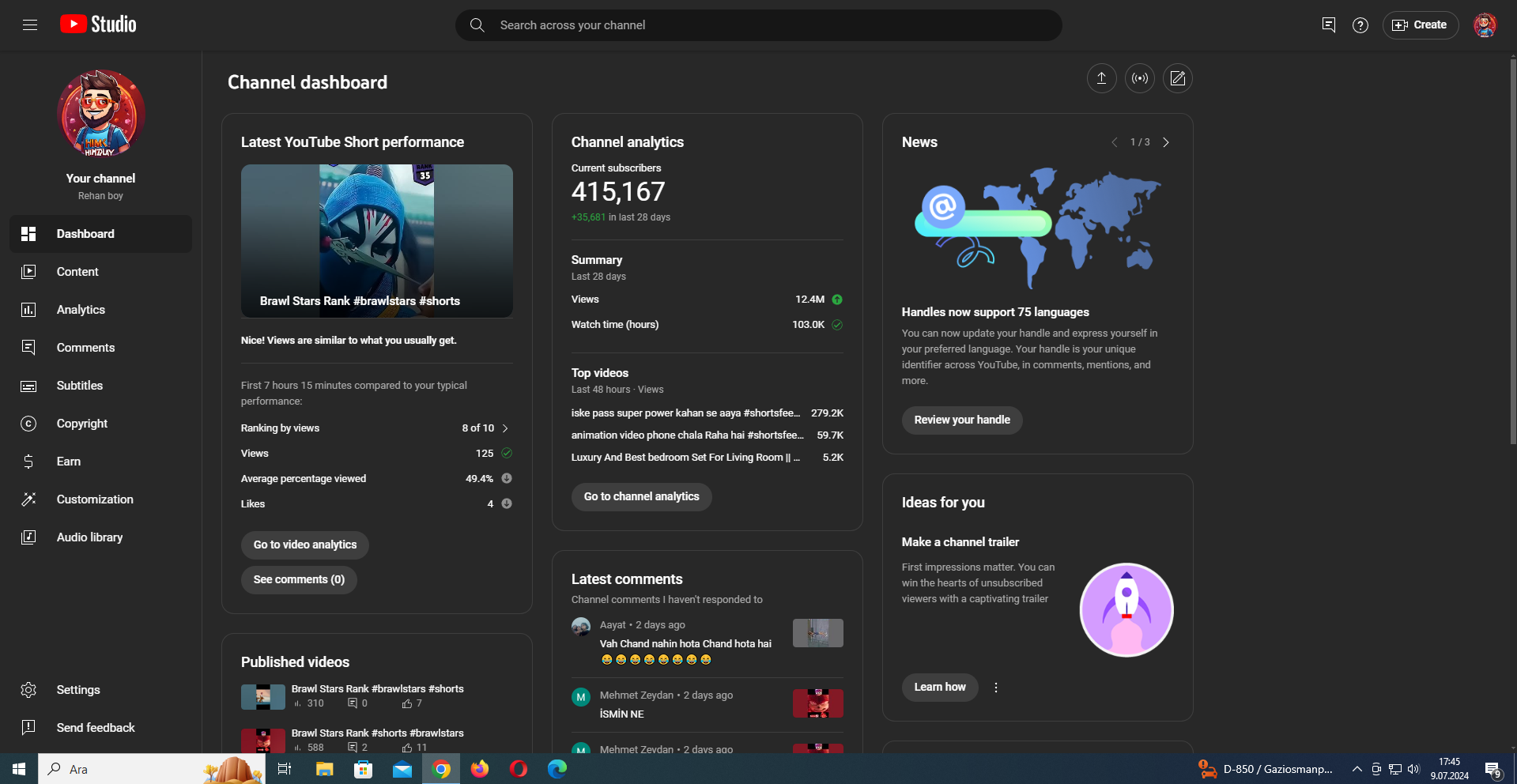Viewport: 1517px width, 784px height.
Task: Open the comments notification icon in header
Action: point(1328,25)
